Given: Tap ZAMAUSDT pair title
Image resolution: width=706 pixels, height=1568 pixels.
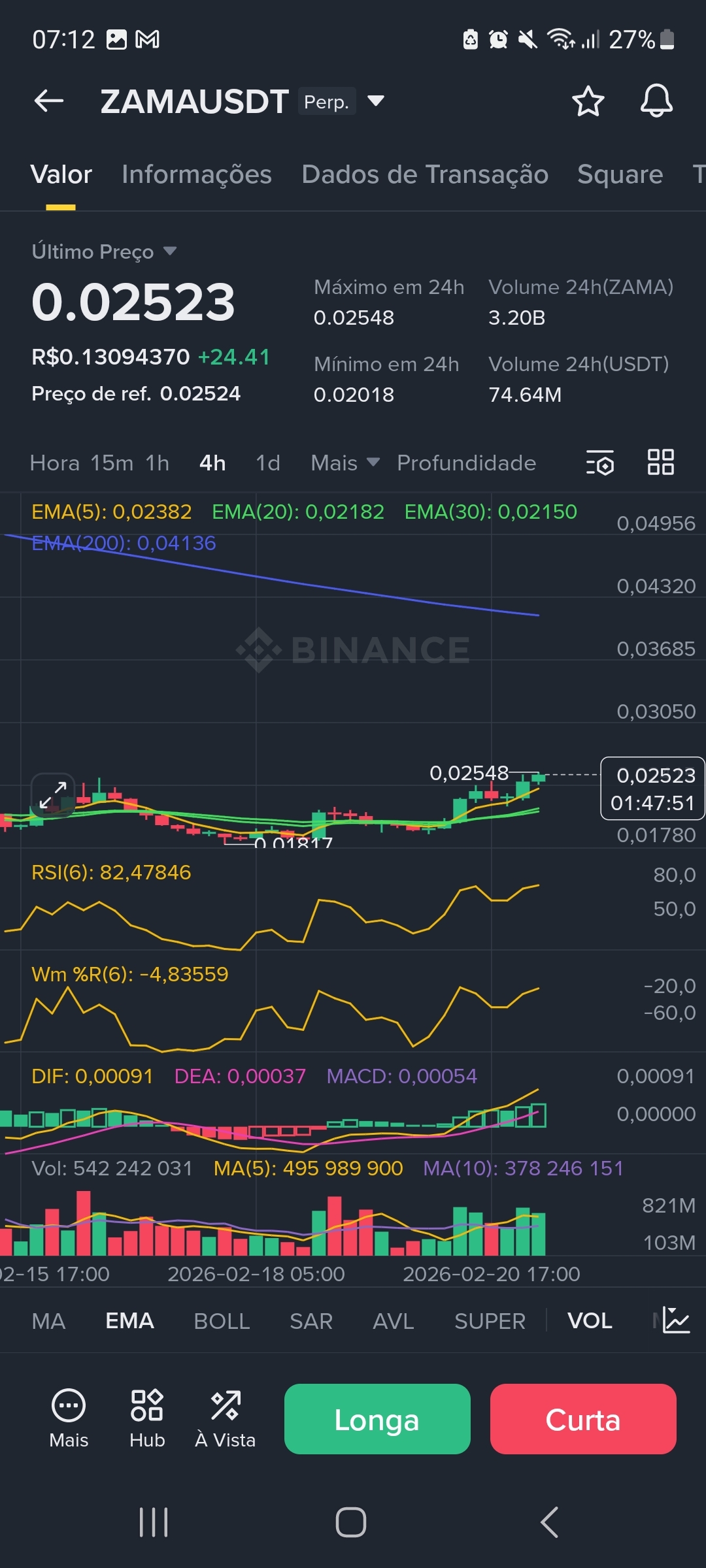Looking at the screenshot, I should (x=194, y=101).
